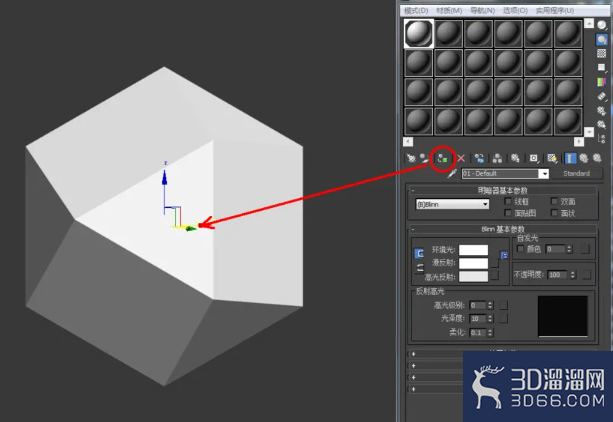
Task: Enable the 双面 (two-sided) checkbox
Action: 554,201
